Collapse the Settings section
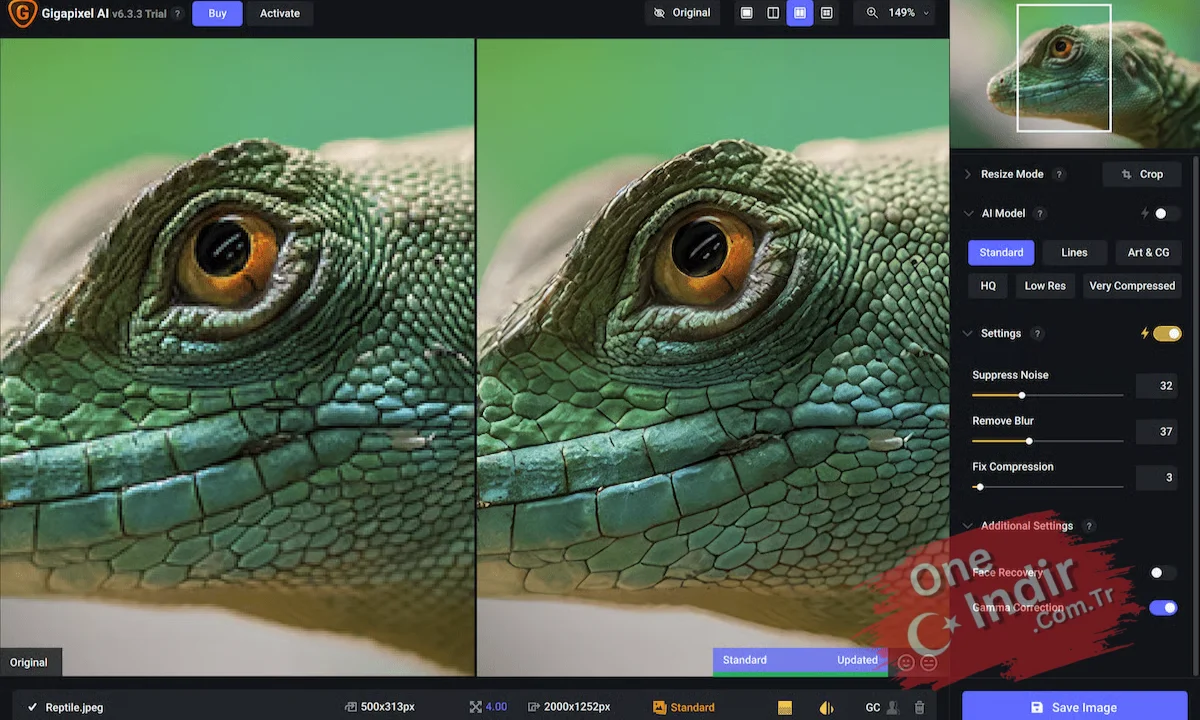 [967, 334]
